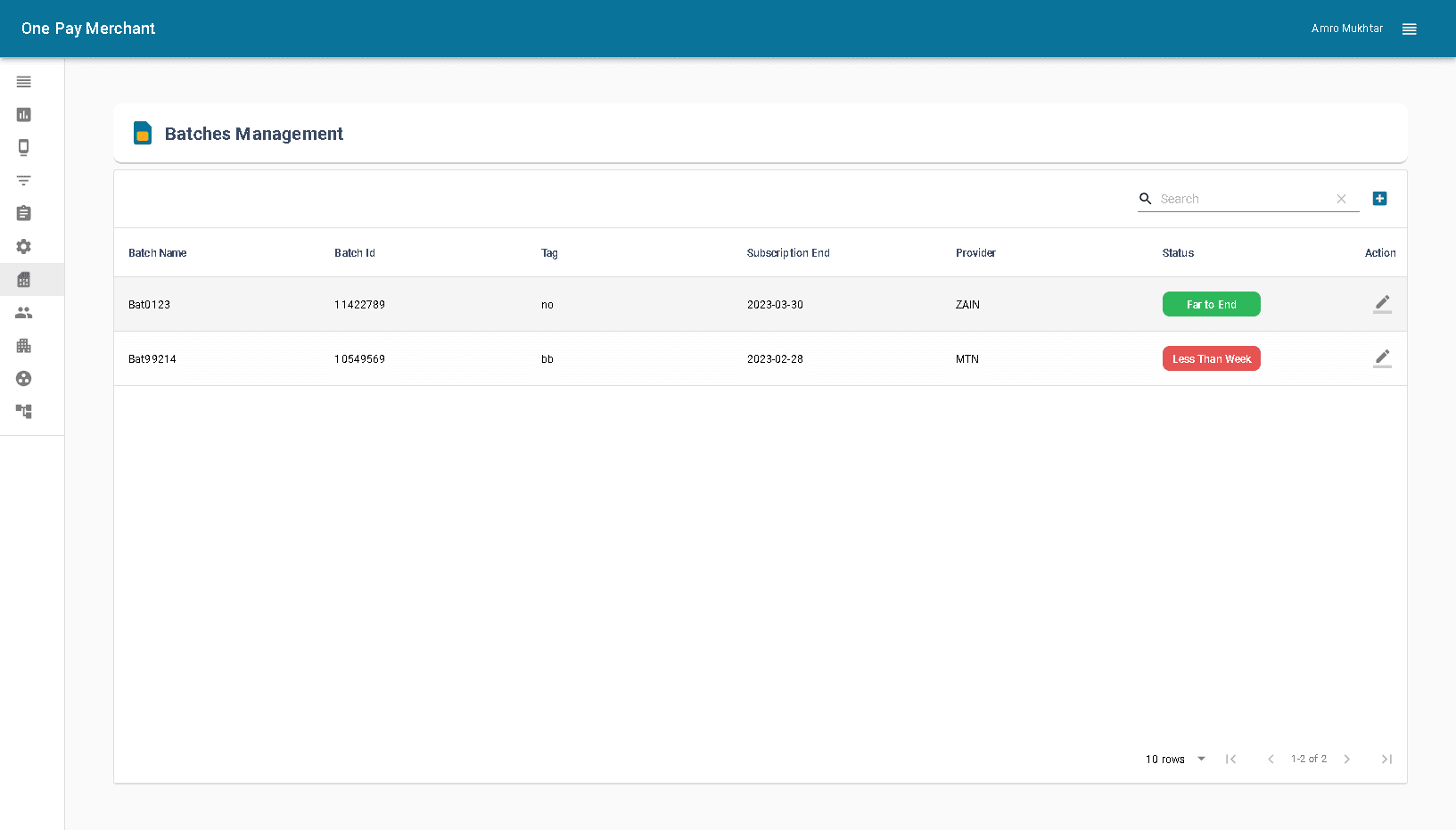Edit the Bat99214 batch with pencil icon
This screenshot has height=830, width=1456.
coord(1382,358)
